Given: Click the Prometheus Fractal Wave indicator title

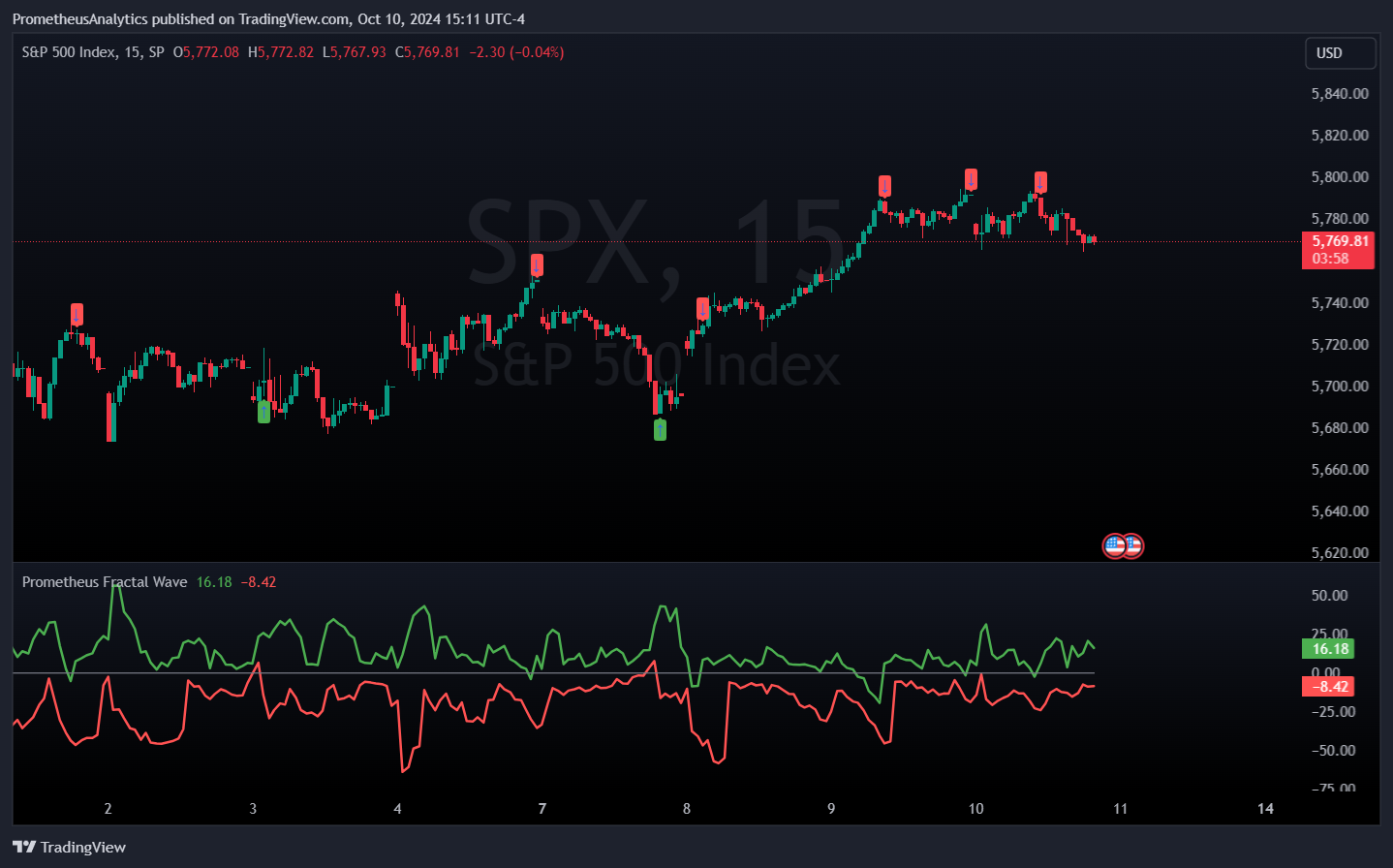Looking at the screenshot, I should pos(105,582).
